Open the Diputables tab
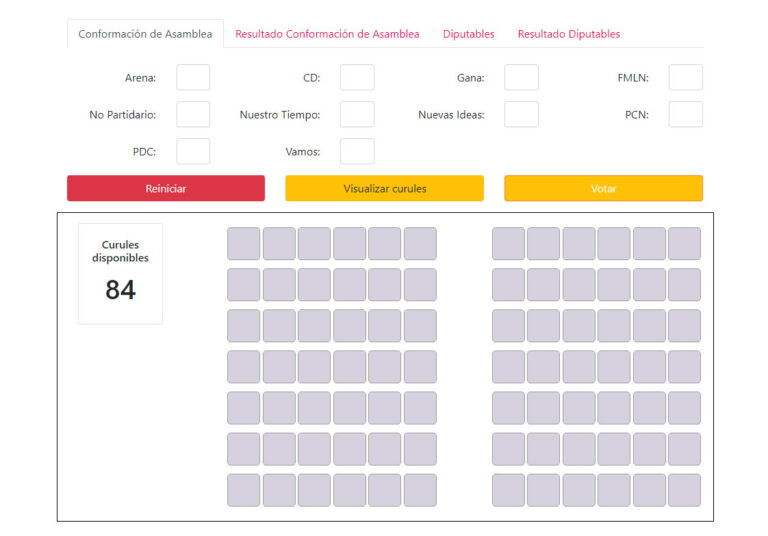768x536 pixels. tap(468, 34)
